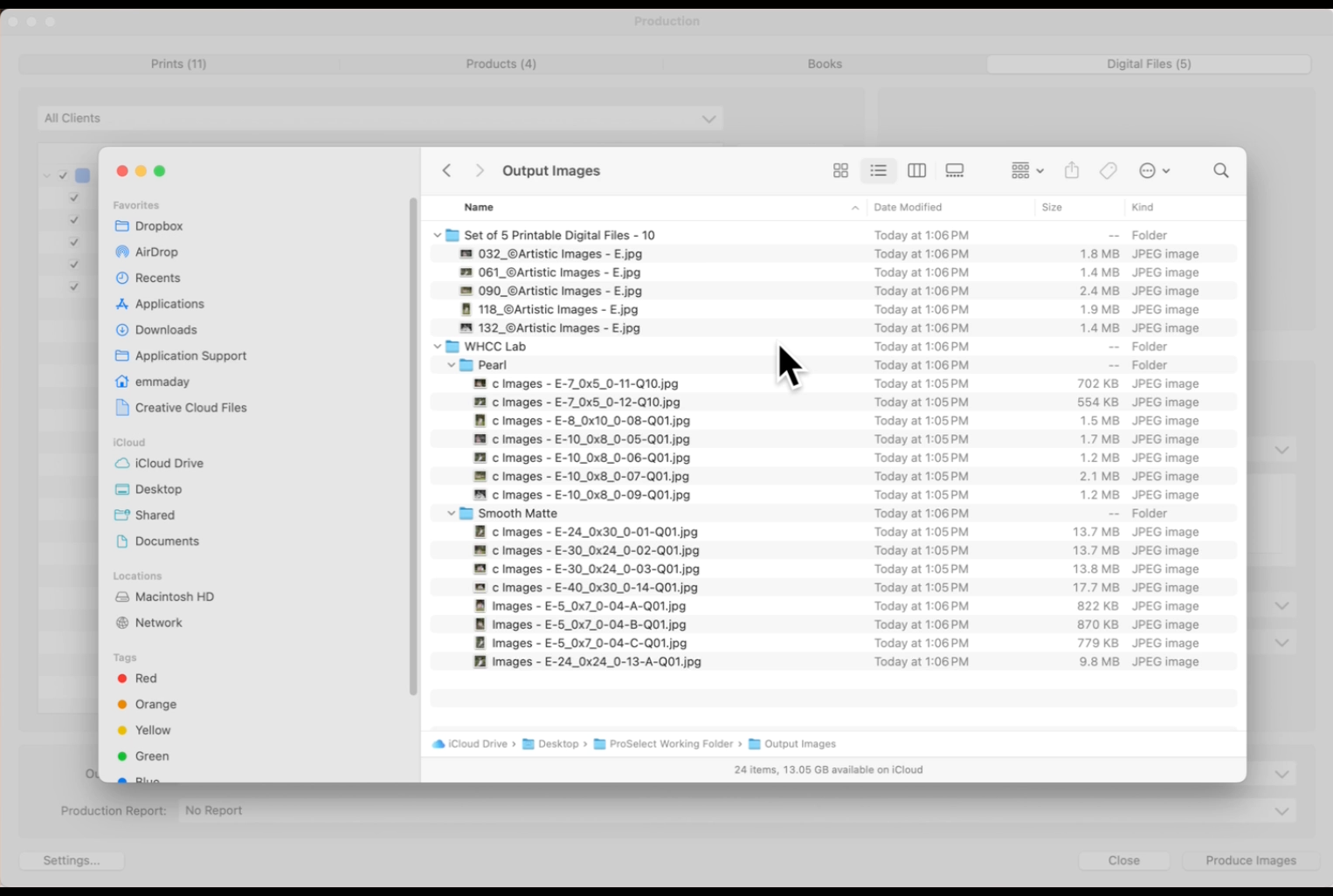Select list view in Finder toolbar

click(878, 171)
